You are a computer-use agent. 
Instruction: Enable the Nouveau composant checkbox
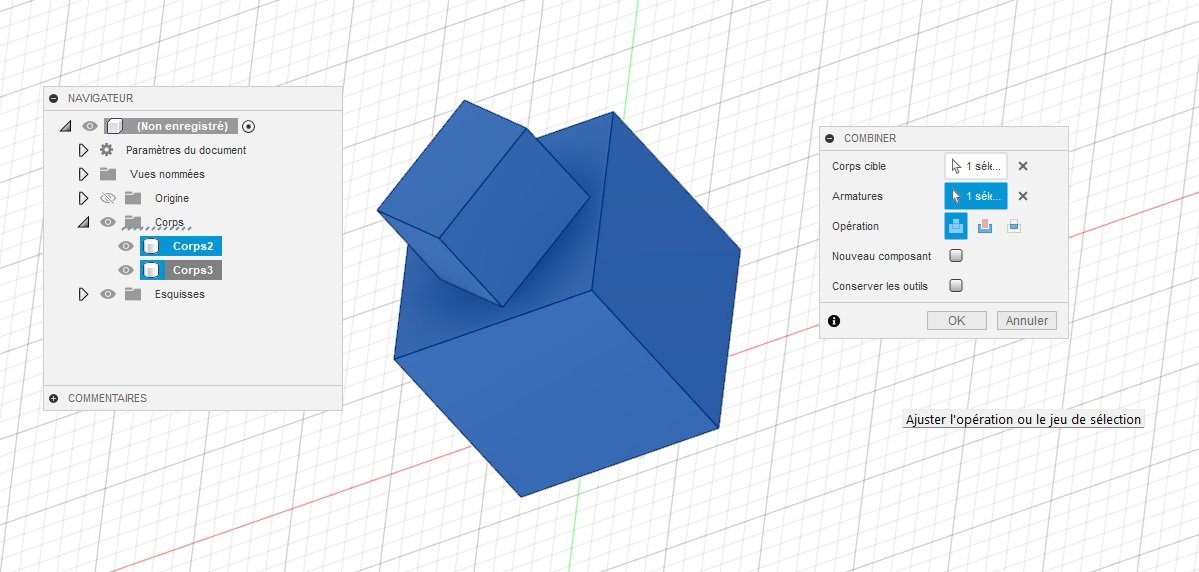pos(956,255)
